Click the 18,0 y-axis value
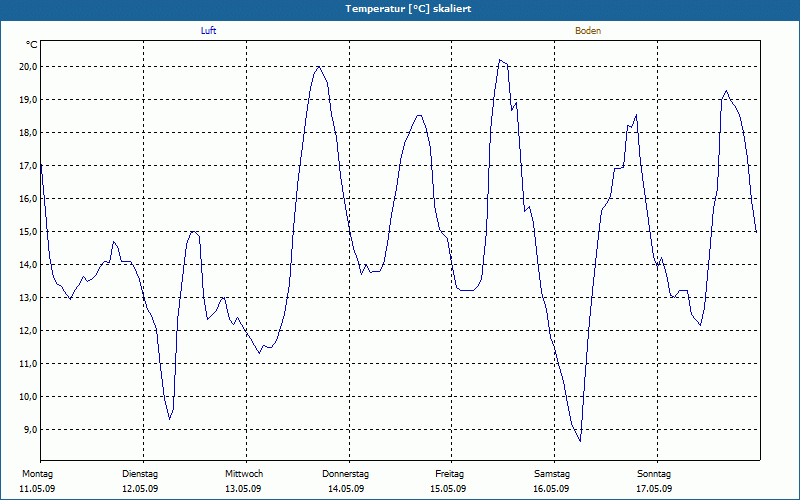800x500 pixels. 28,133
